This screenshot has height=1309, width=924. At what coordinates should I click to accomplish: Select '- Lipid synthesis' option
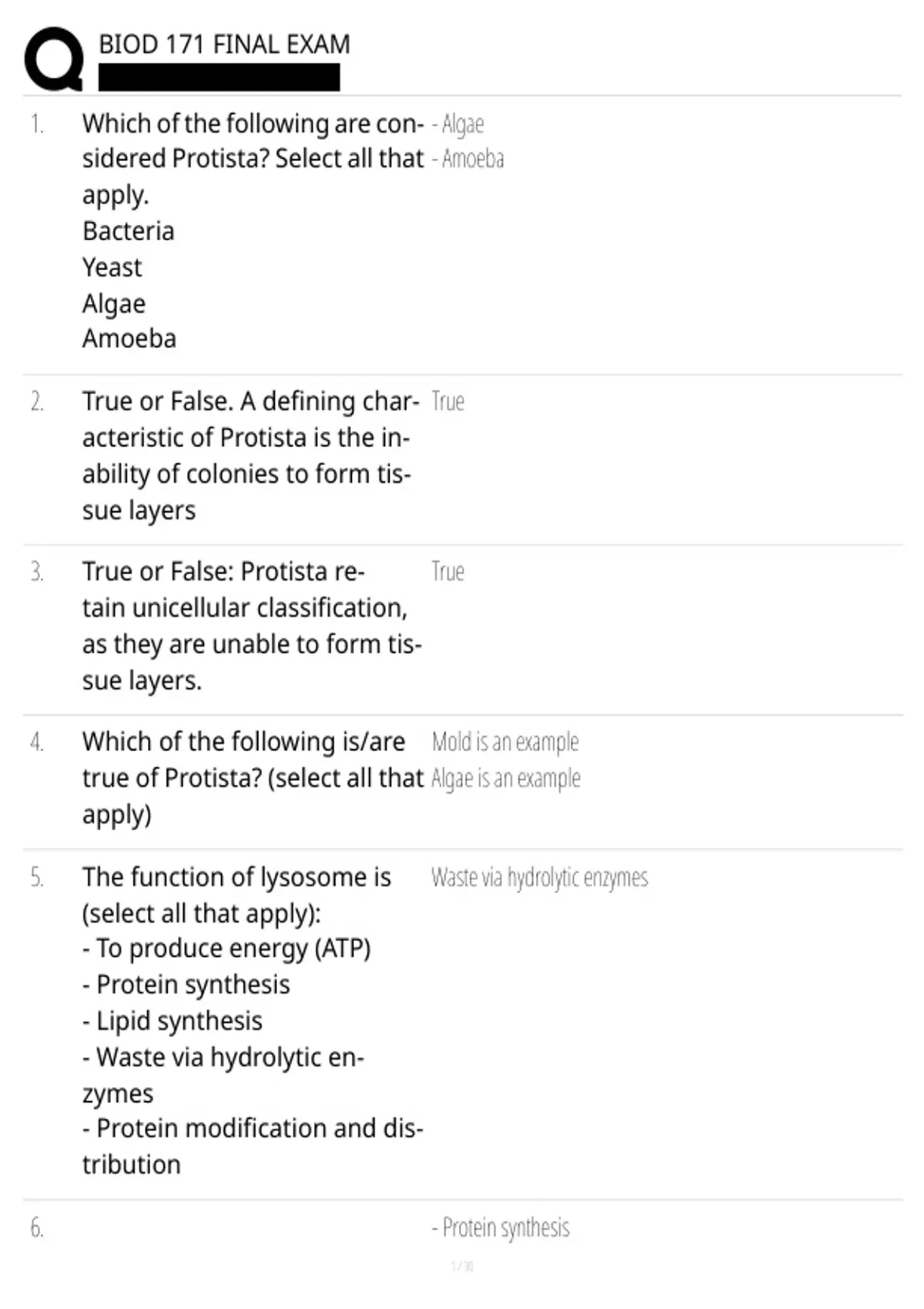[172, 1021]
